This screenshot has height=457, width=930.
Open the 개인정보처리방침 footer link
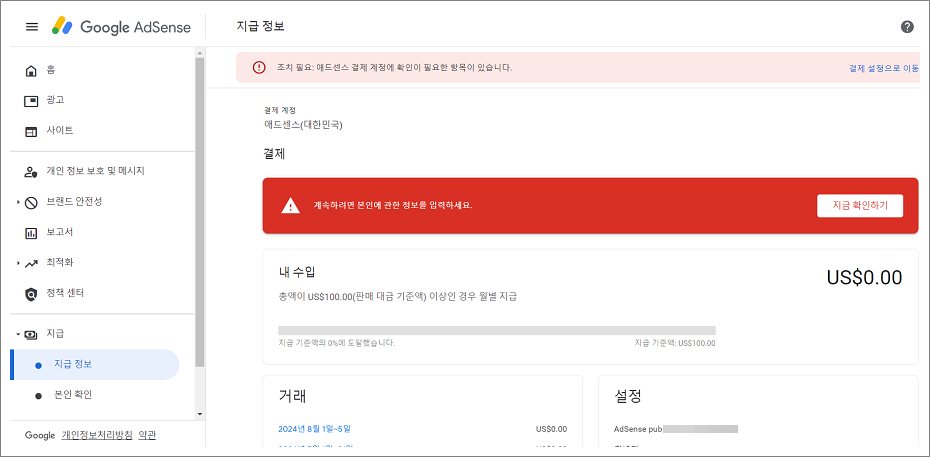97,435
